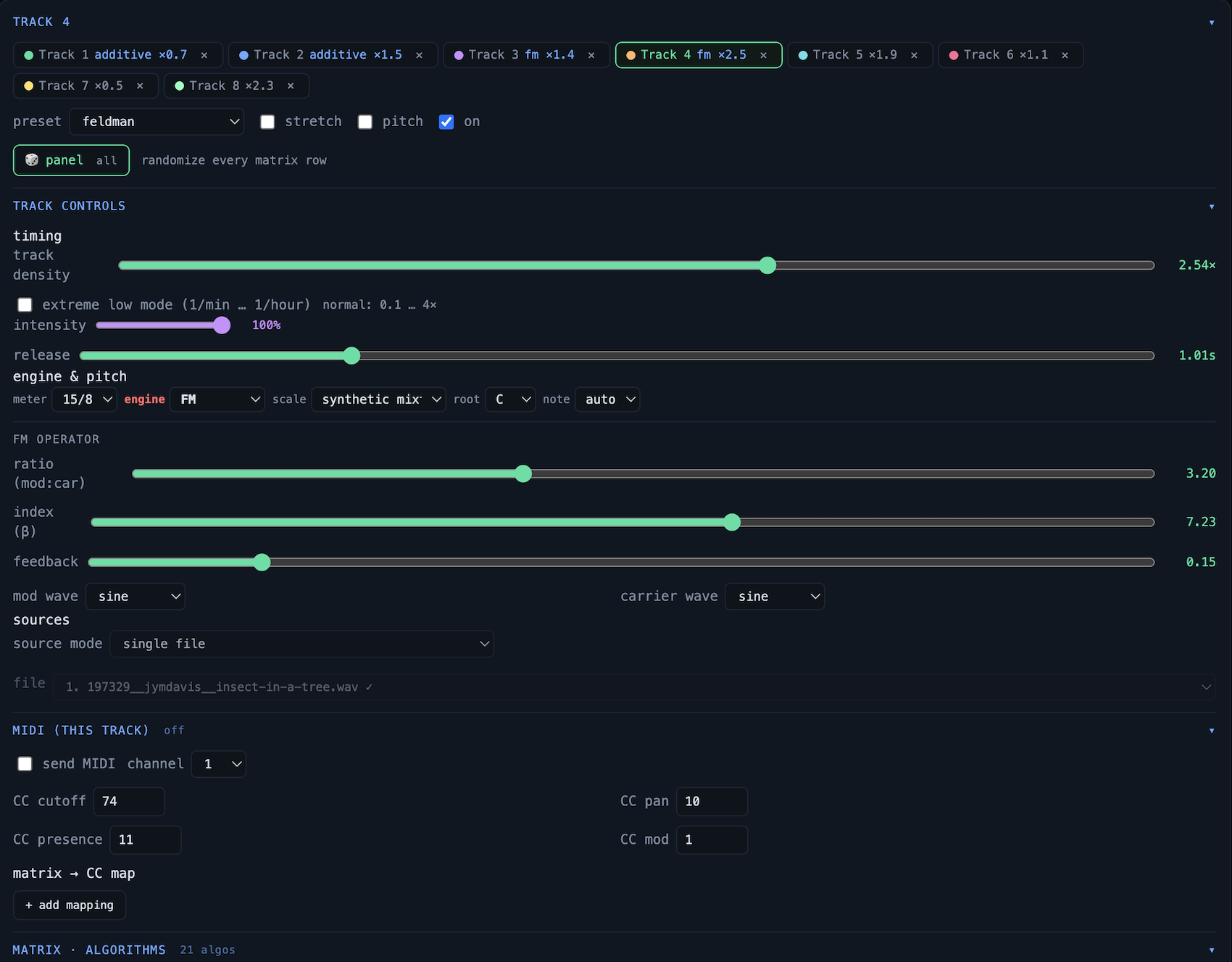Click the dice randomize panel button

coord(71,160)
